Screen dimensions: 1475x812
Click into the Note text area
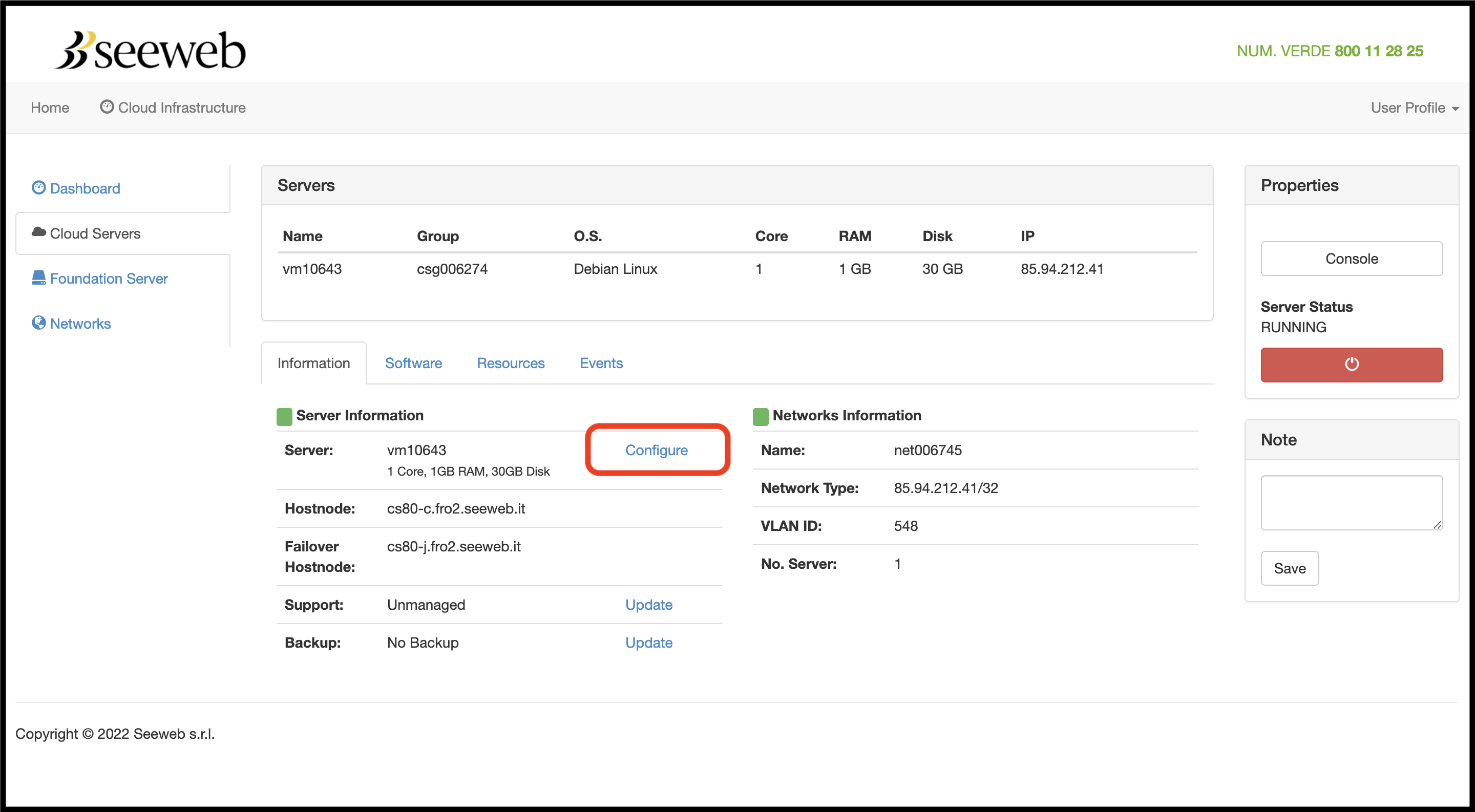coord(1352,502)
